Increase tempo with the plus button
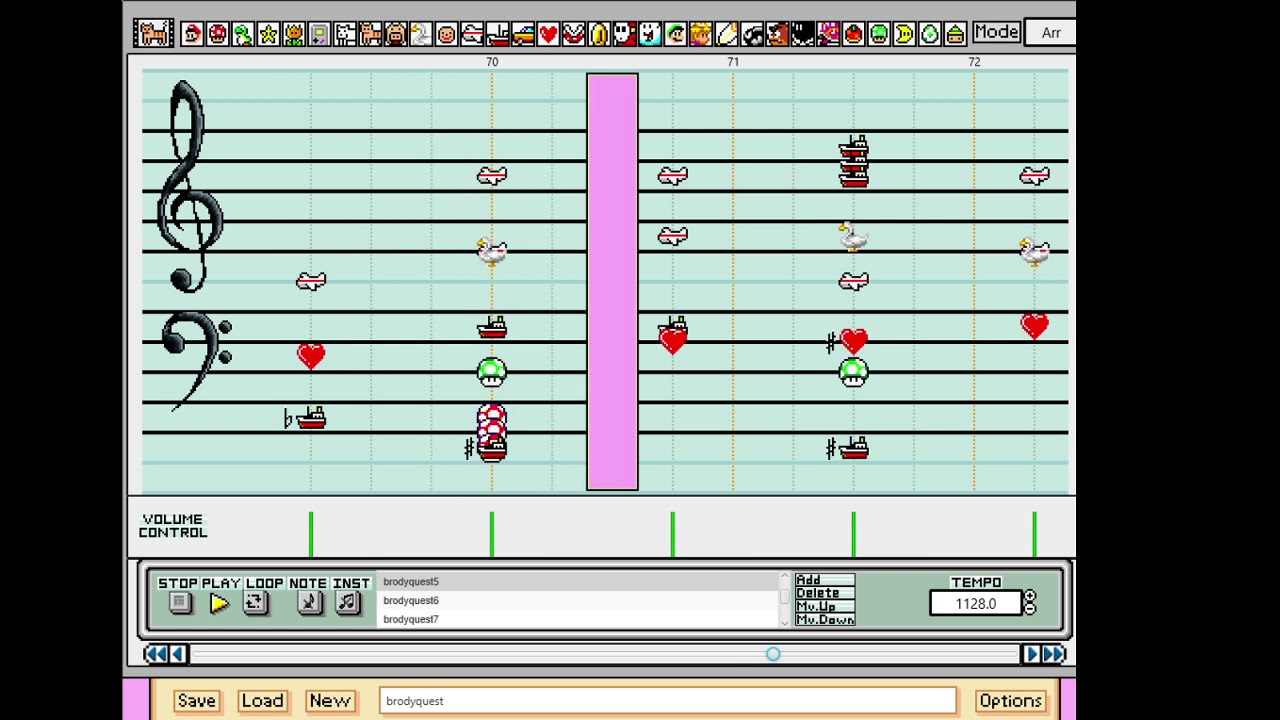 [1030, 597]
